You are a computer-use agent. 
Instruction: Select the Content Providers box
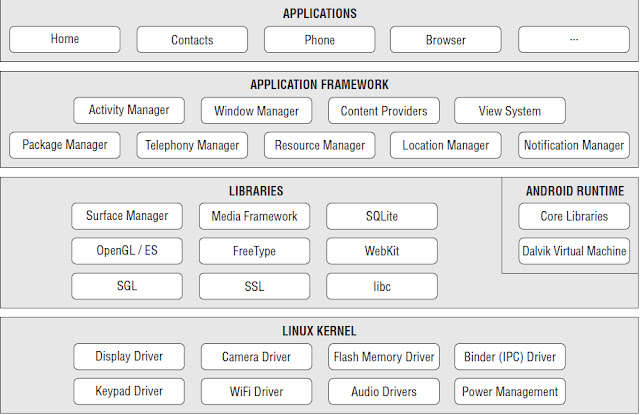tap(384, 111)
